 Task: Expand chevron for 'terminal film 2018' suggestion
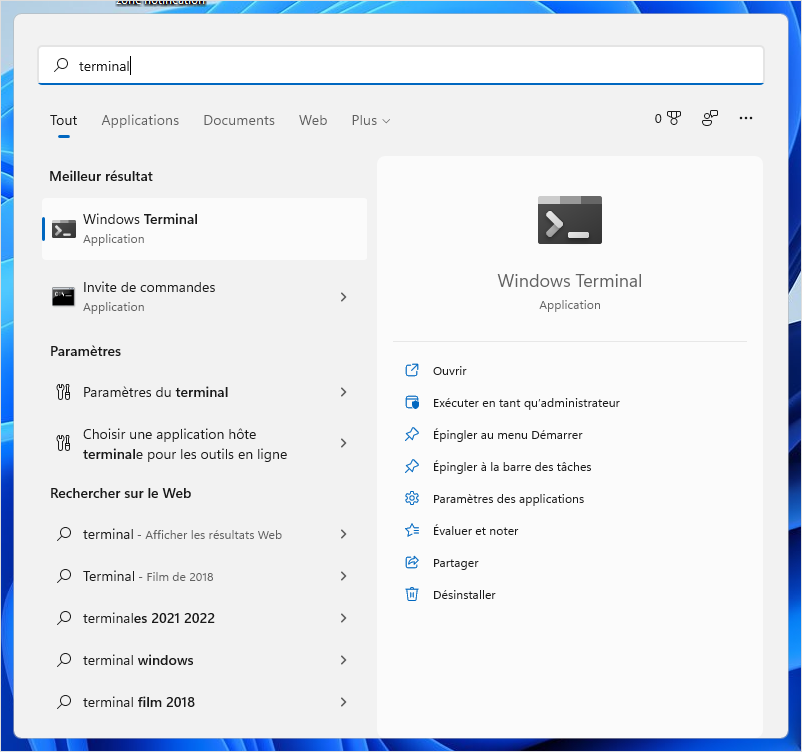pos(343,702)
